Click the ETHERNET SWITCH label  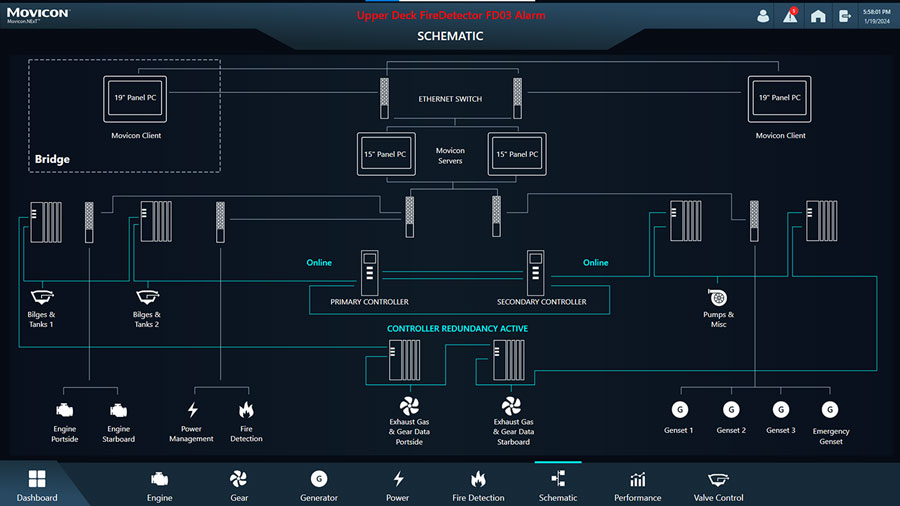450,99
